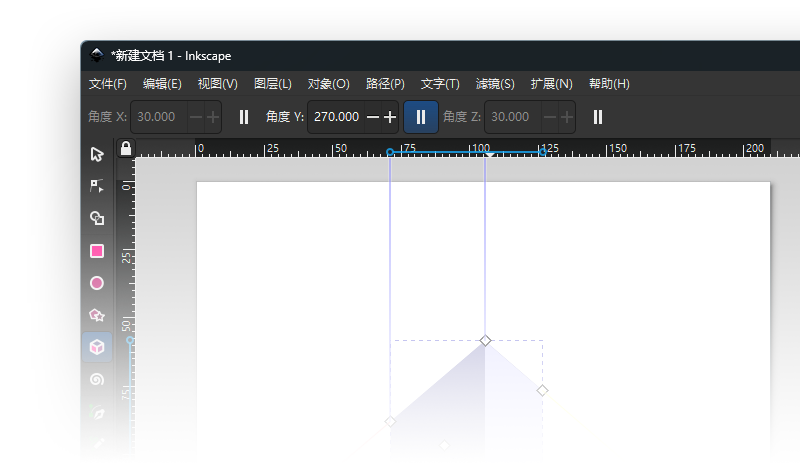The image size is (800, 465).
Task: Open the 滤镜(S) filters menu
Action: coord(495,84)
